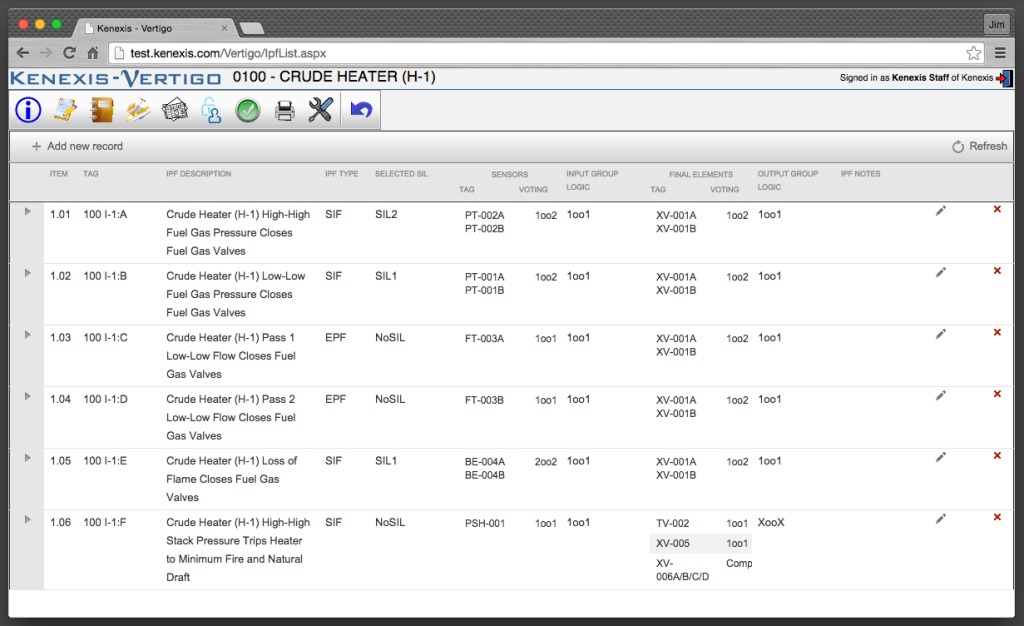Screen dimensions: 1024x626
Task: Bookmark page with the star icon
Action: [973, 53]
